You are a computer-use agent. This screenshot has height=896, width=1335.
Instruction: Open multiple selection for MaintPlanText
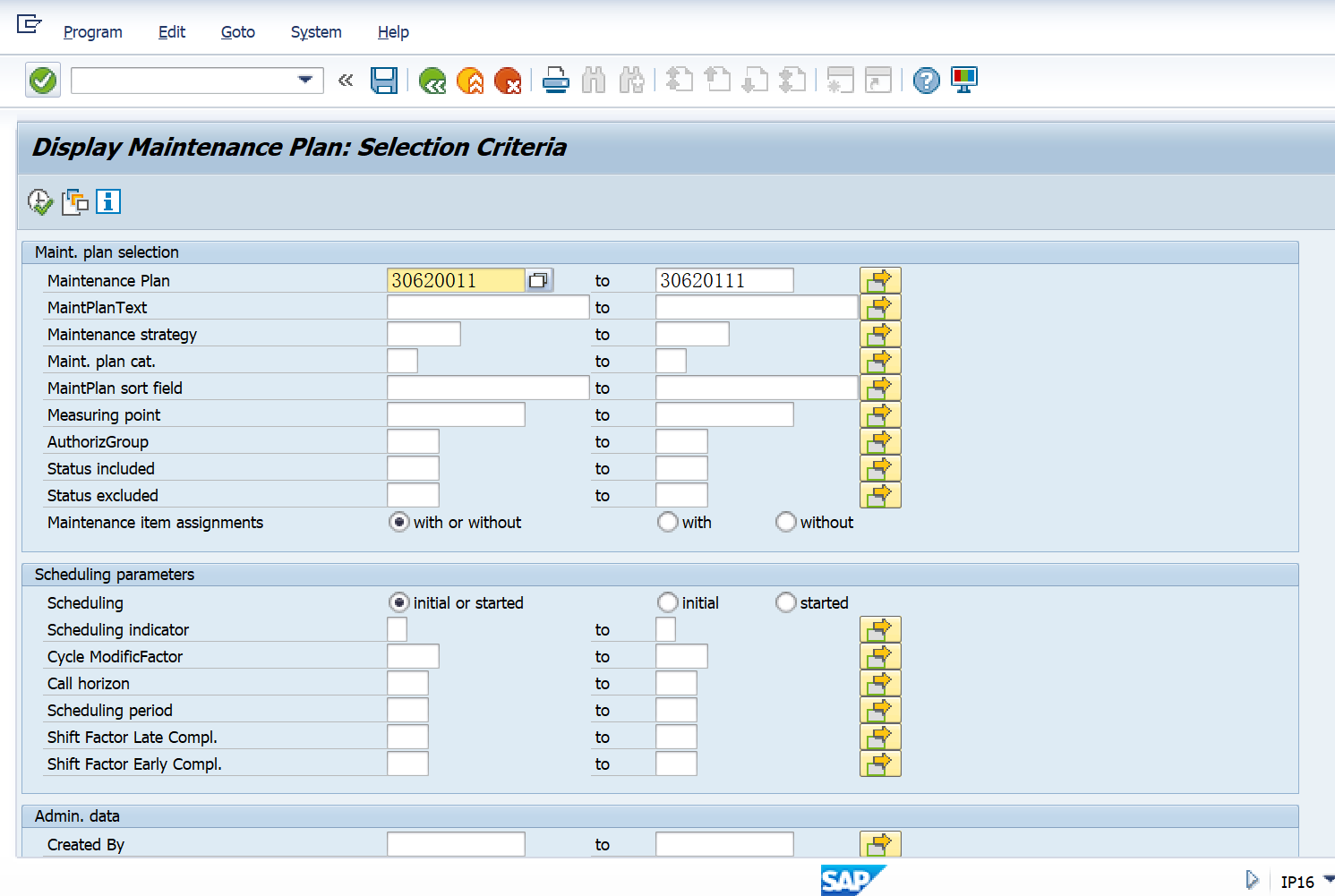pos(880,307)
